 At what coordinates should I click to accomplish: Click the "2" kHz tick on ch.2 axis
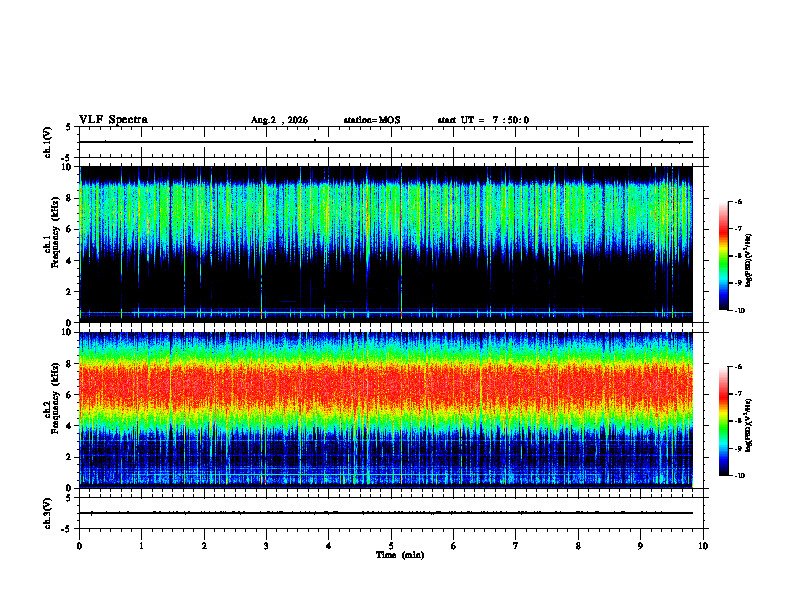(69, 457)
